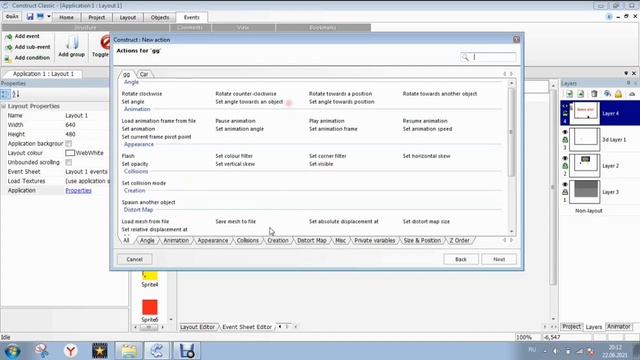Viewport: 640px width, 360px height.
Task: Click the WebWhite layout colour swatch
Action: 70,153
